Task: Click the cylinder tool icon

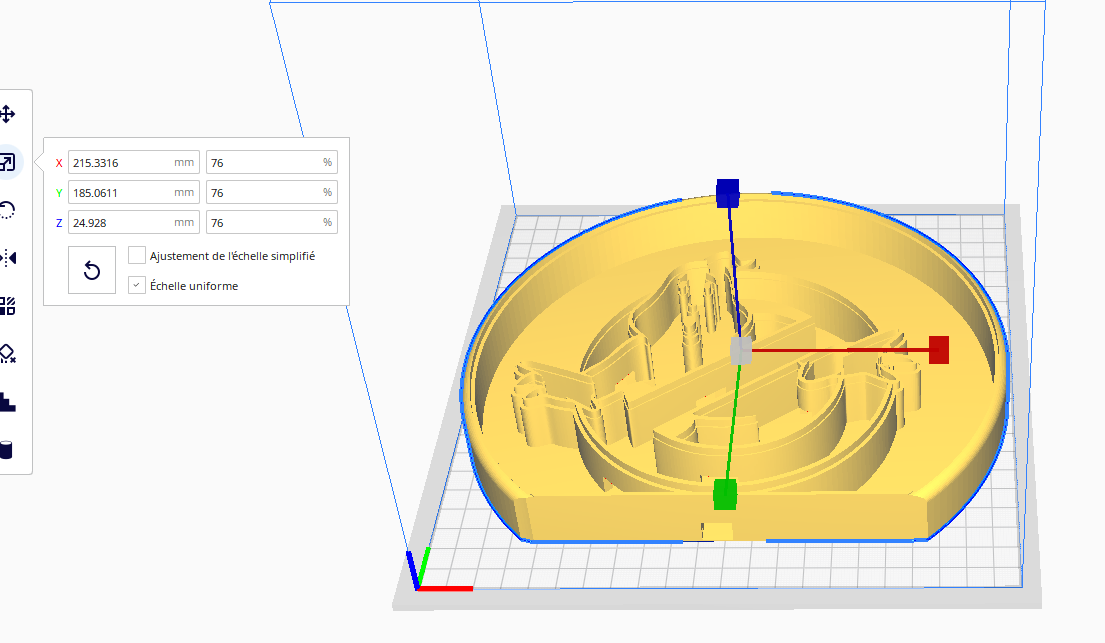Action: click(x=7, y=449)
